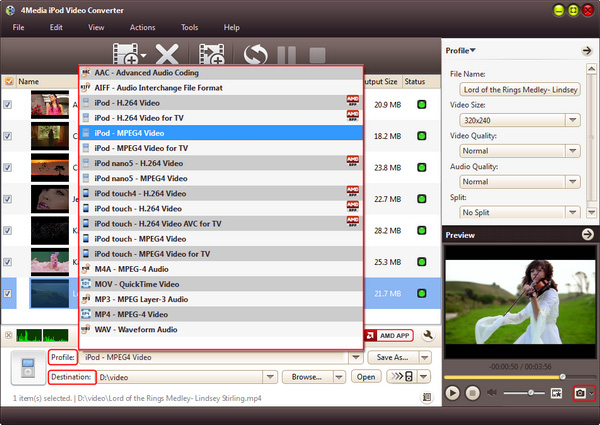Click the Add Profile filmstrip icon

pos(212,54)
